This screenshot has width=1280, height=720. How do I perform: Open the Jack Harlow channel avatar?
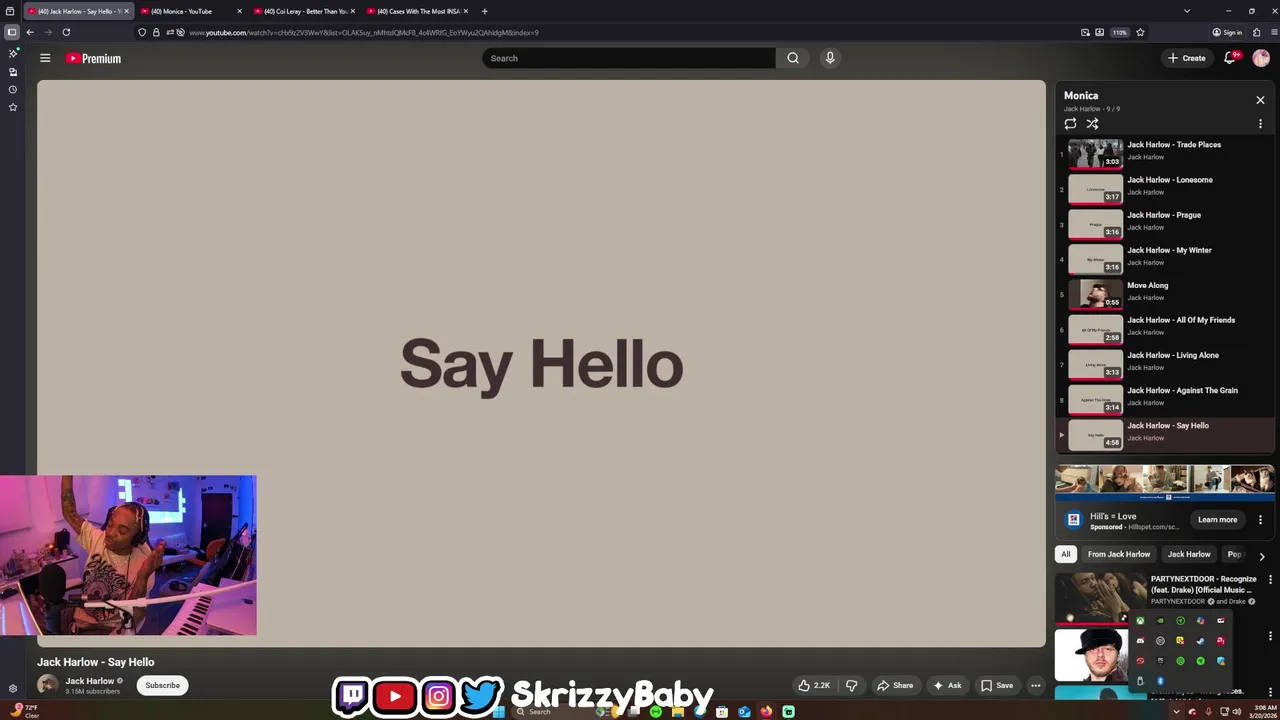[47, 685]
